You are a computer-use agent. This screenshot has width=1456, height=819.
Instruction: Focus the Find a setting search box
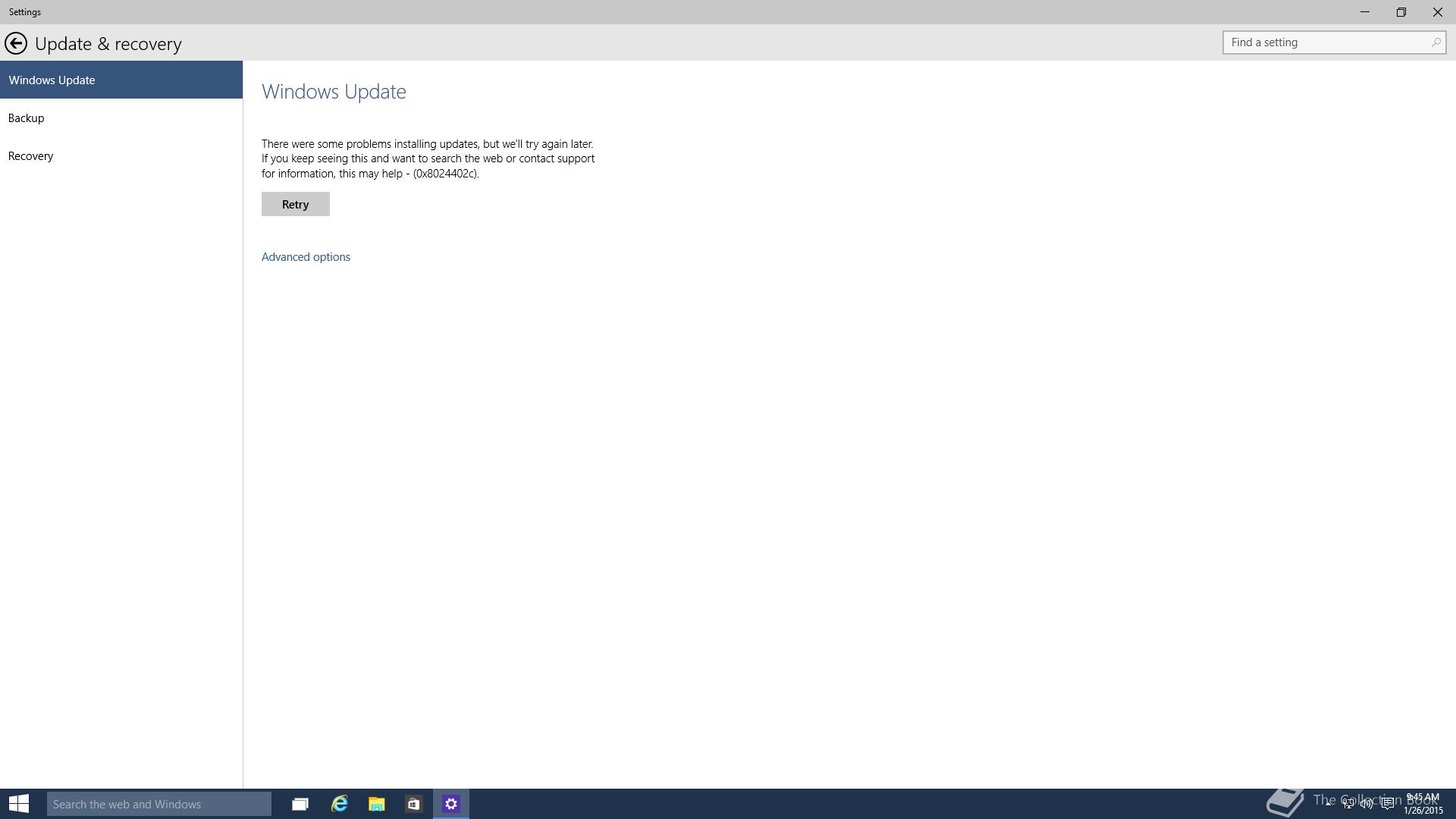coord(1334,42)
